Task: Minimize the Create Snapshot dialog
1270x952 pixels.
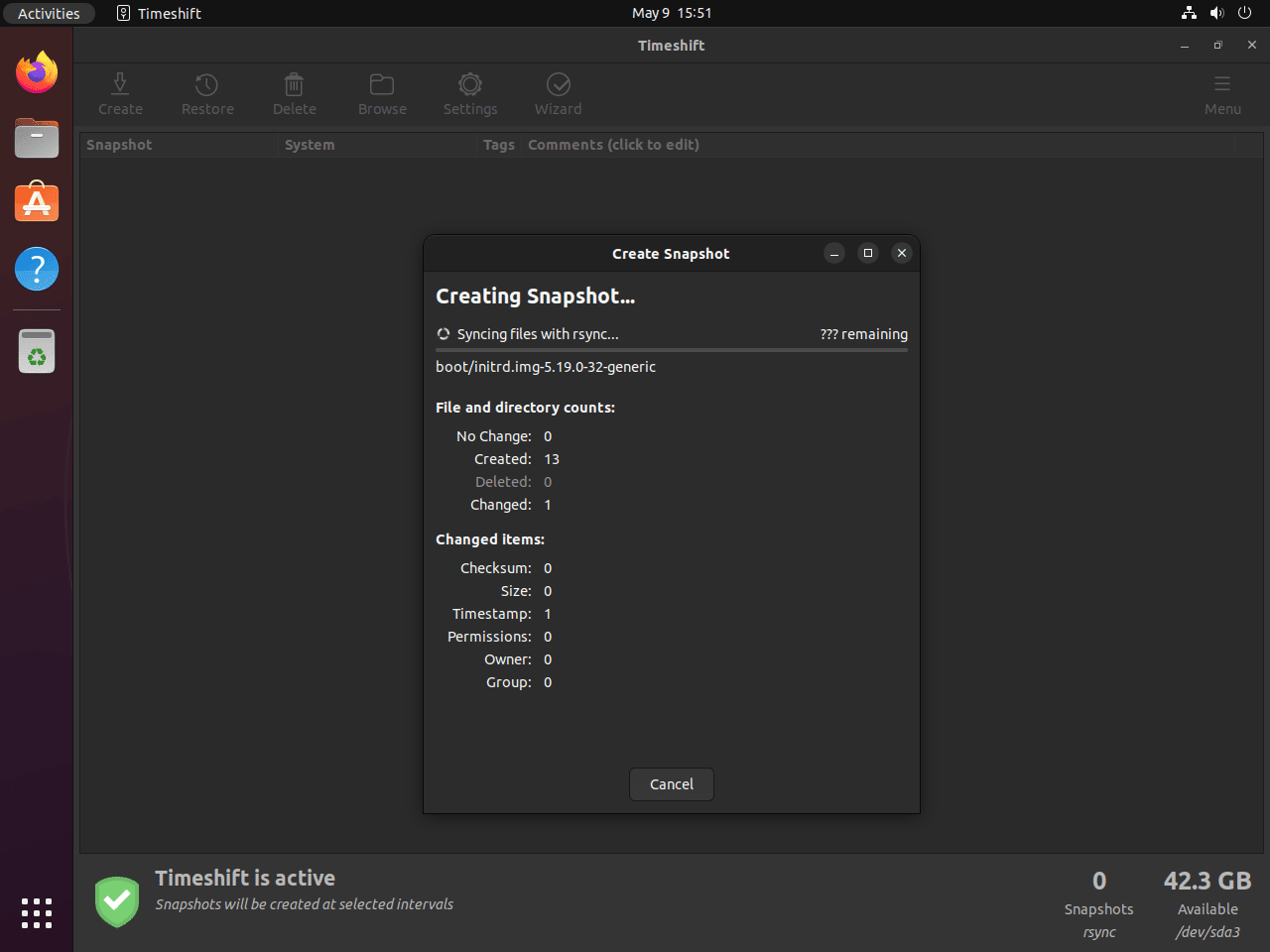Action: [x=834, y=253]
